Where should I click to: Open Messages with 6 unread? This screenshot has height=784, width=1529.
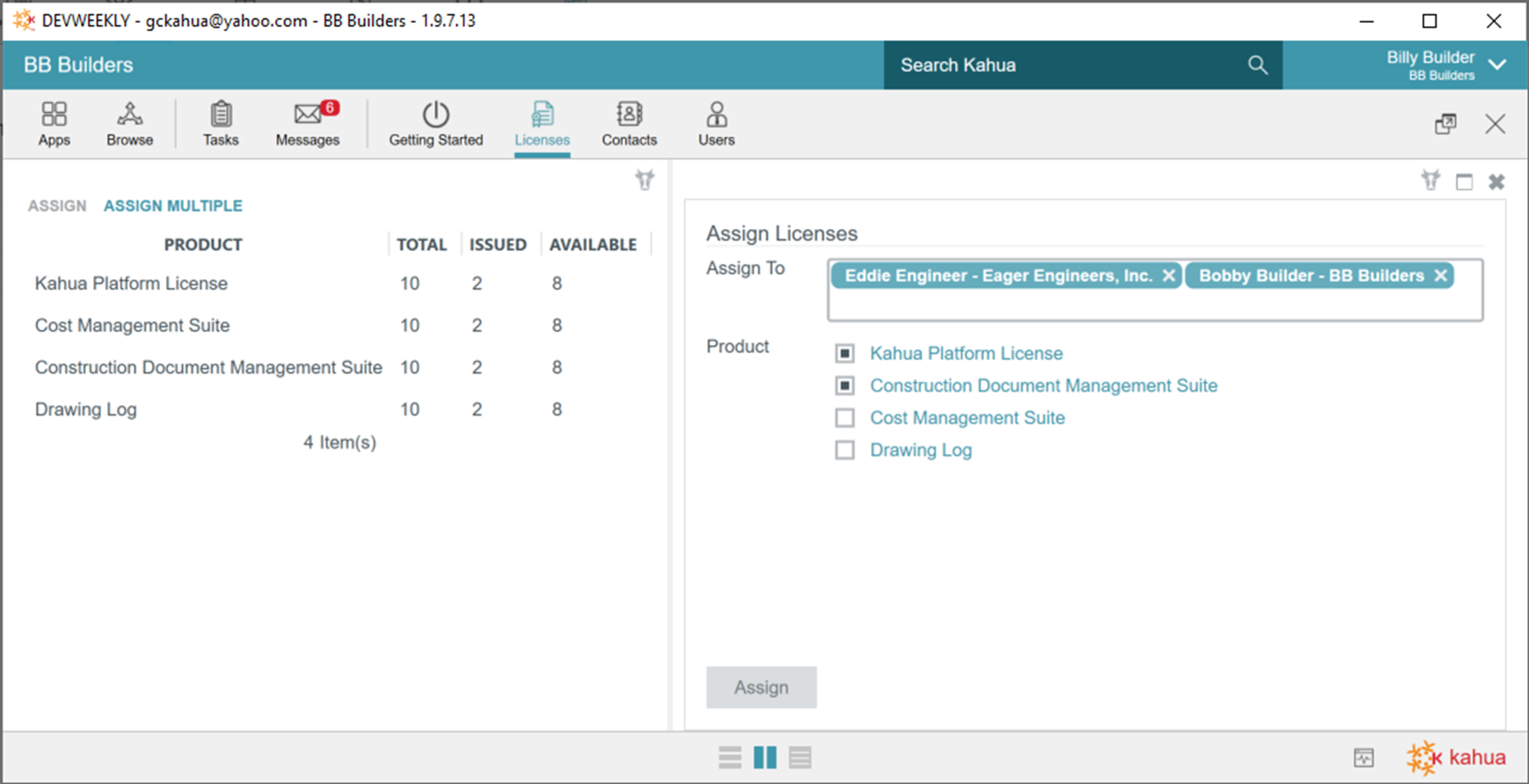(x=307, y=123)
